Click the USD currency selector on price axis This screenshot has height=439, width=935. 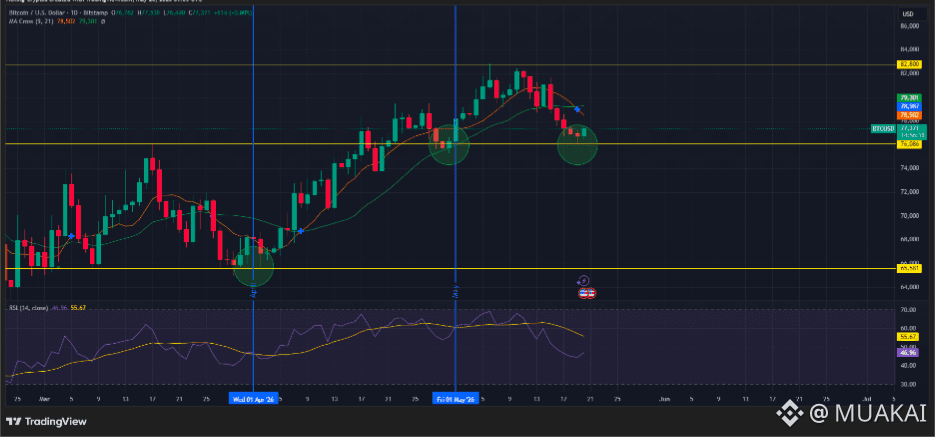[x=908, y=14]
